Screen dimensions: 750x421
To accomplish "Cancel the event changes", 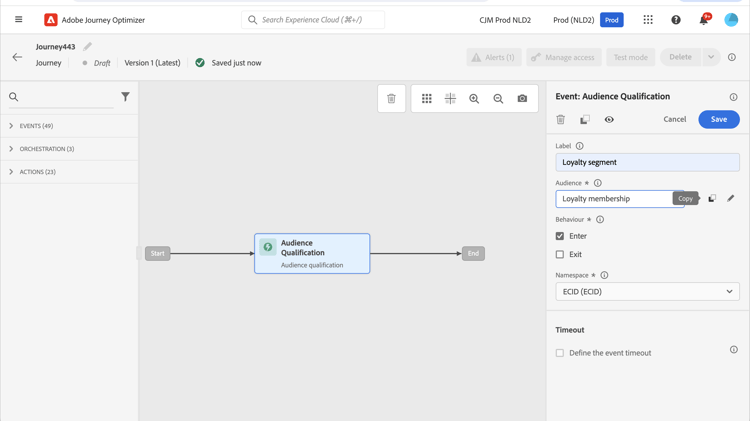I will tap(675, 119).
